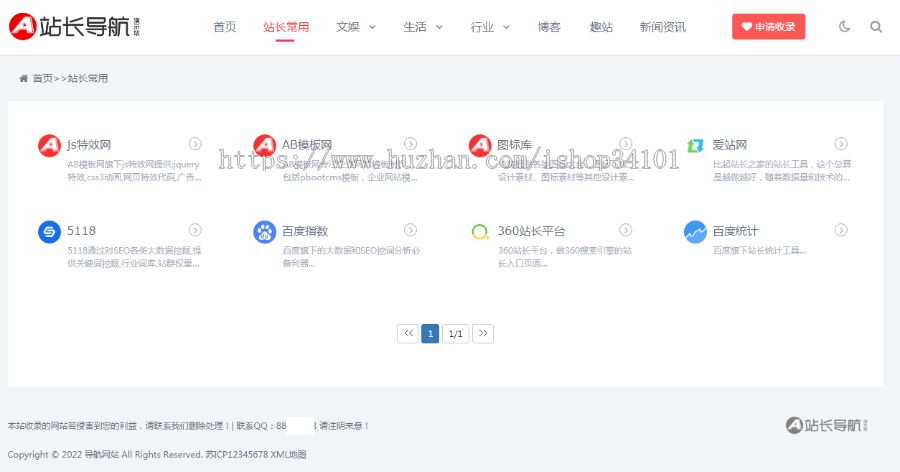Click 首页 link in breadcrumb
This screenshot has height=472, width=900.
click(x=42, y=79)
